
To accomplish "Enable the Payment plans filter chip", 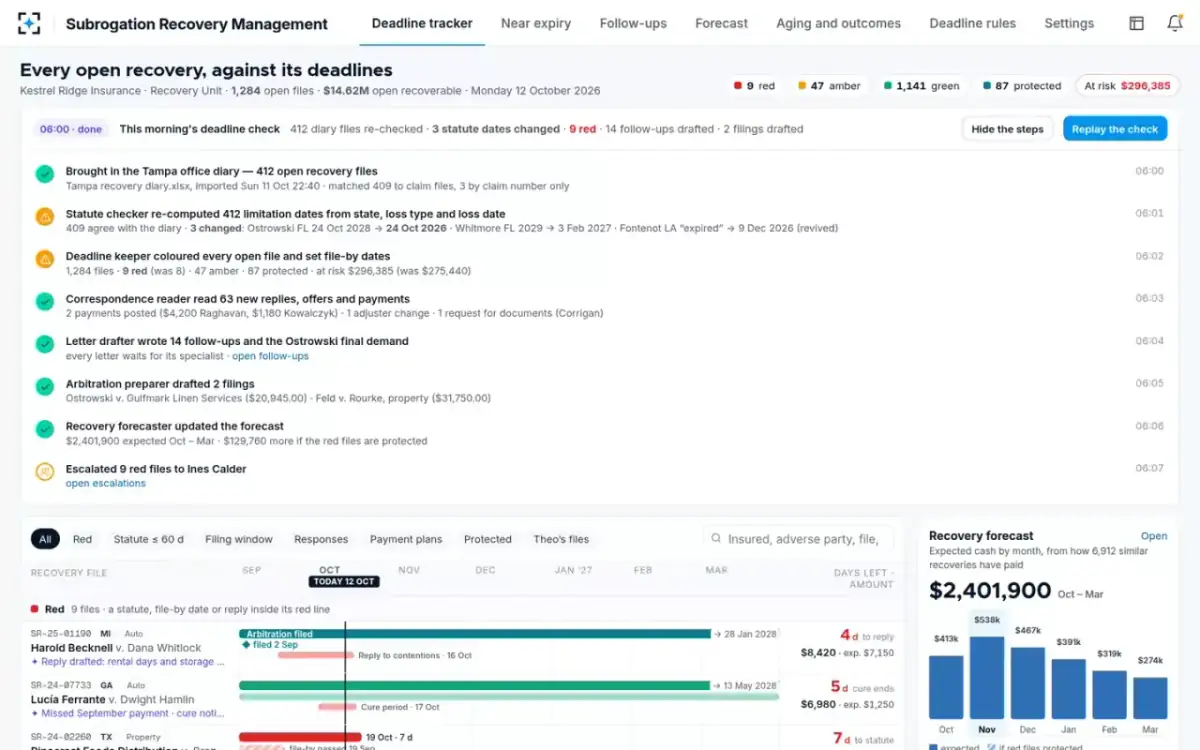I will (406, 539).
